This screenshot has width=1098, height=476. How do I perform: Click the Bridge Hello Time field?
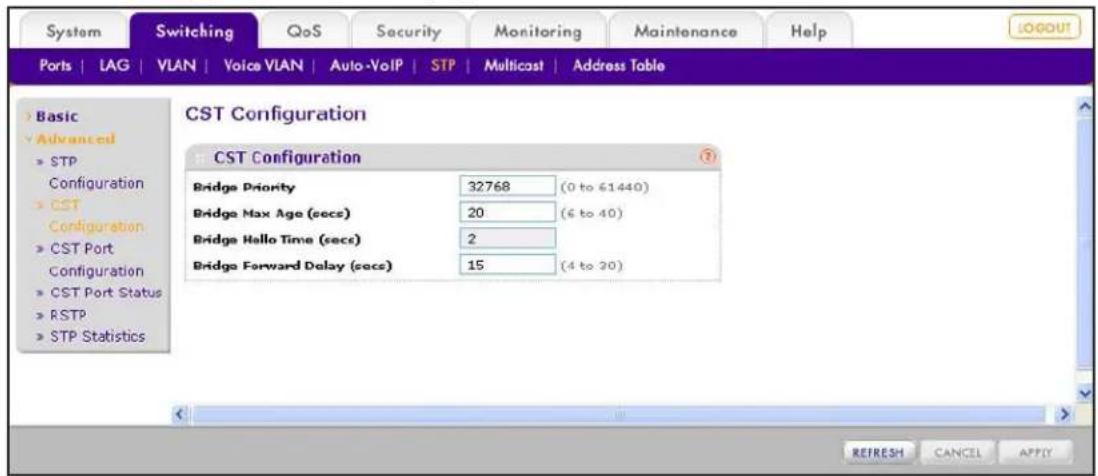tap(508, 239)
